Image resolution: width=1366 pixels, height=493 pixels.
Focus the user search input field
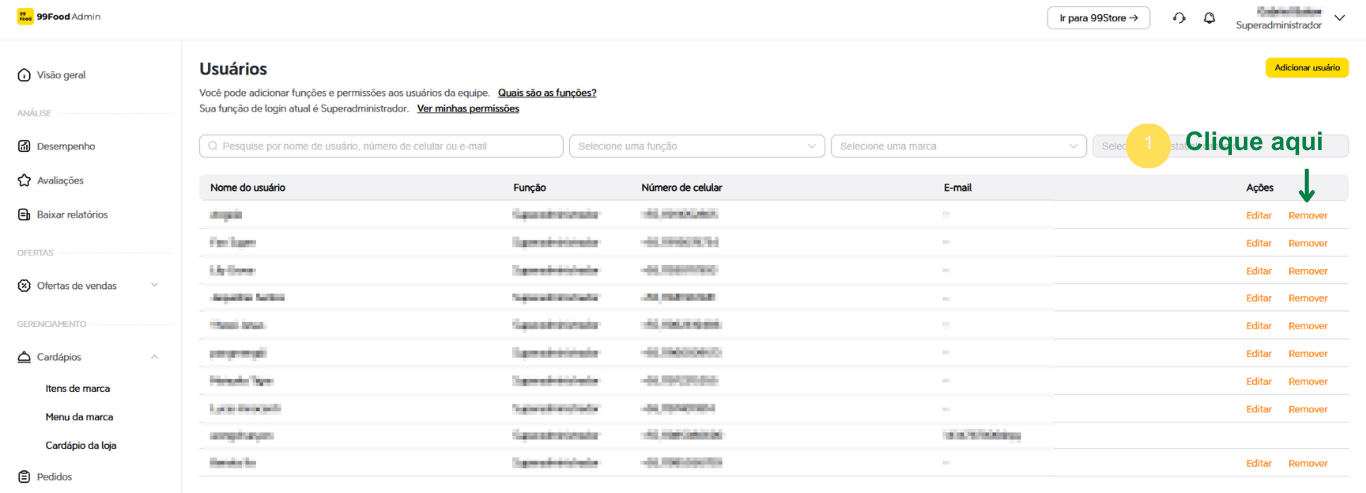click(381, 146)
